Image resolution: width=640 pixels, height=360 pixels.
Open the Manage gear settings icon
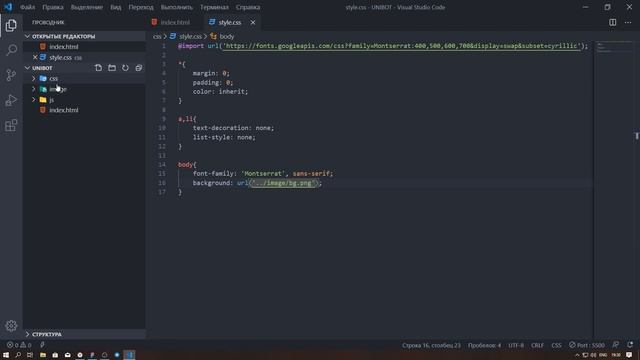pyautogui.click(x=11, y=325)
